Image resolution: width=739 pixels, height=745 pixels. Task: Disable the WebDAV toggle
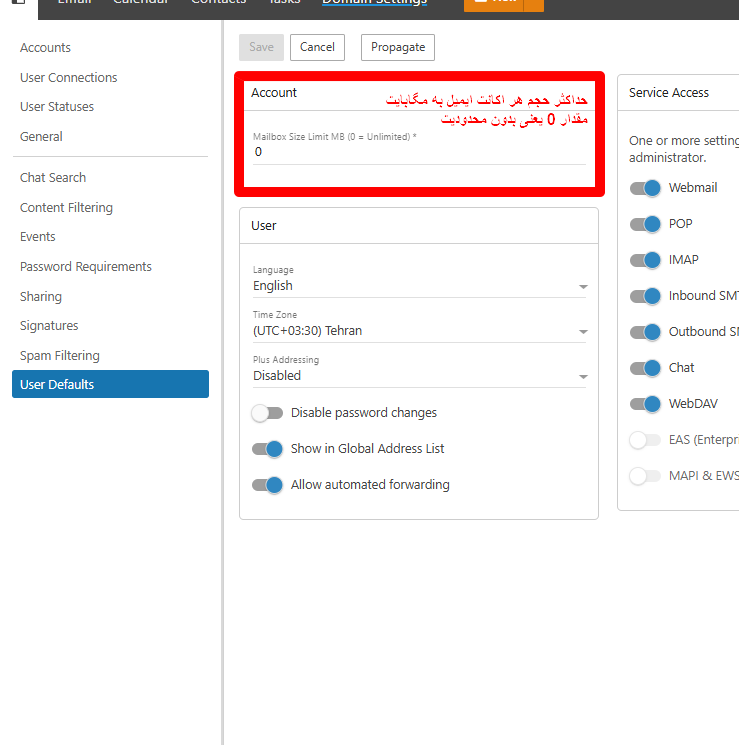coord(646,404)
